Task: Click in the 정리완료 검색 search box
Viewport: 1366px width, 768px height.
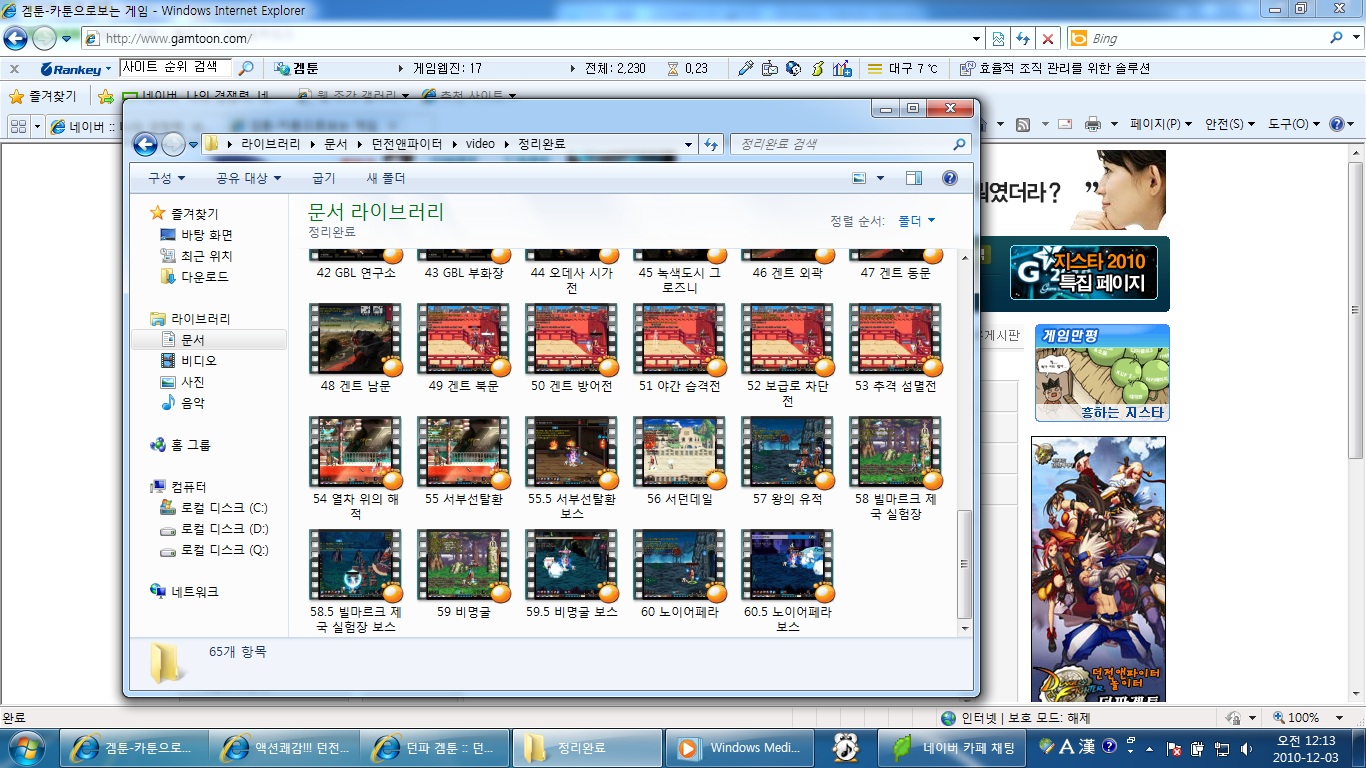Action: 840,144
